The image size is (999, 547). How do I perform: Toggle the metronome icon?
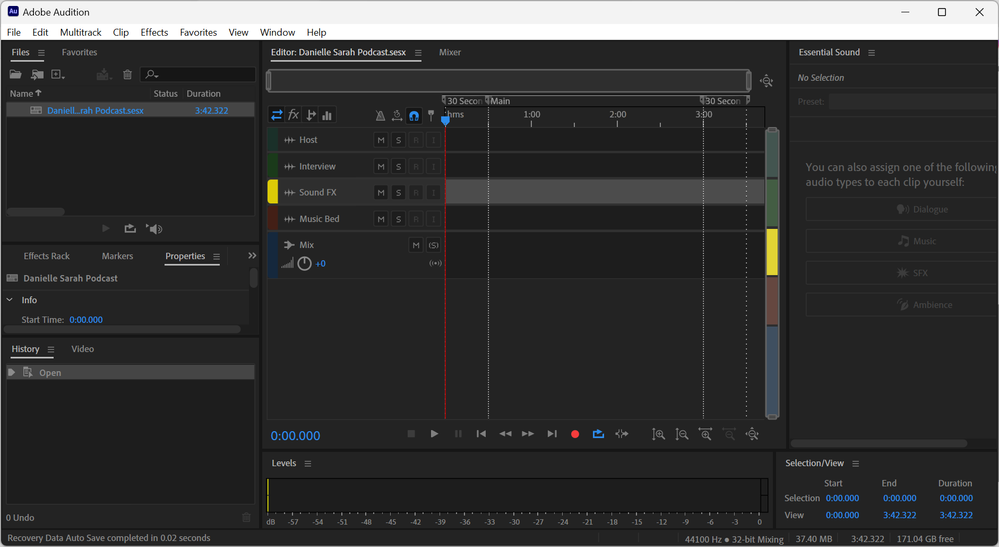(x=380, y=116)
